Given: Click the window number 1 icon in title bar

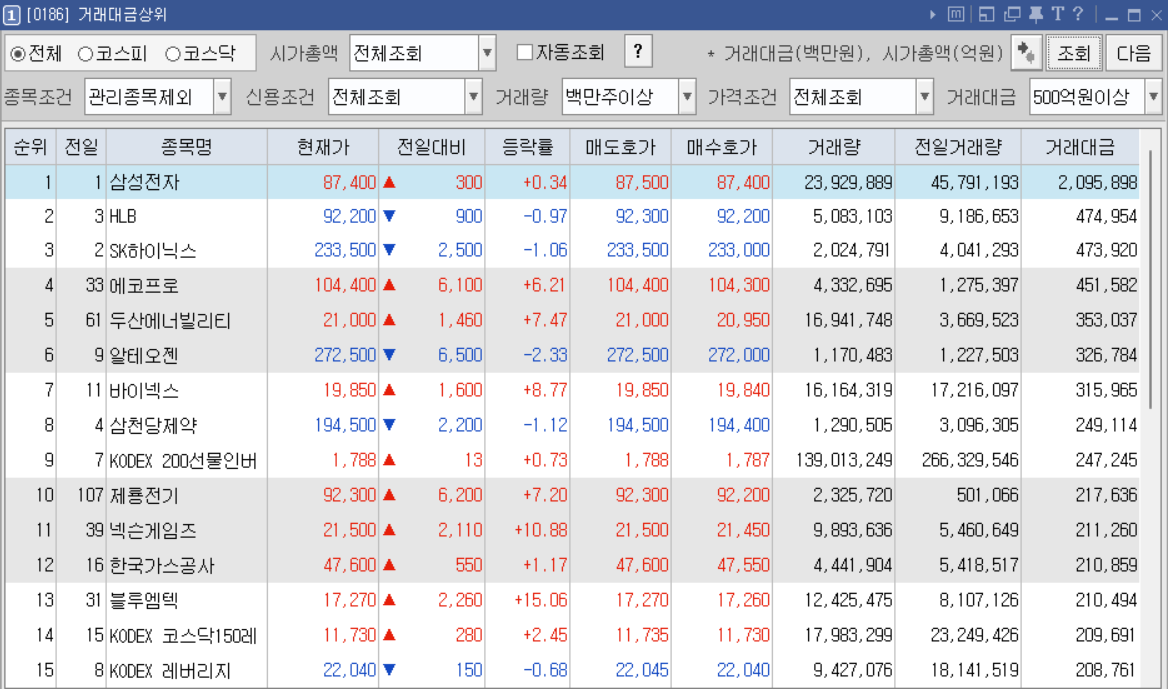Looking at the screenshot, I should pyautogui.click(x=11, y=14).
